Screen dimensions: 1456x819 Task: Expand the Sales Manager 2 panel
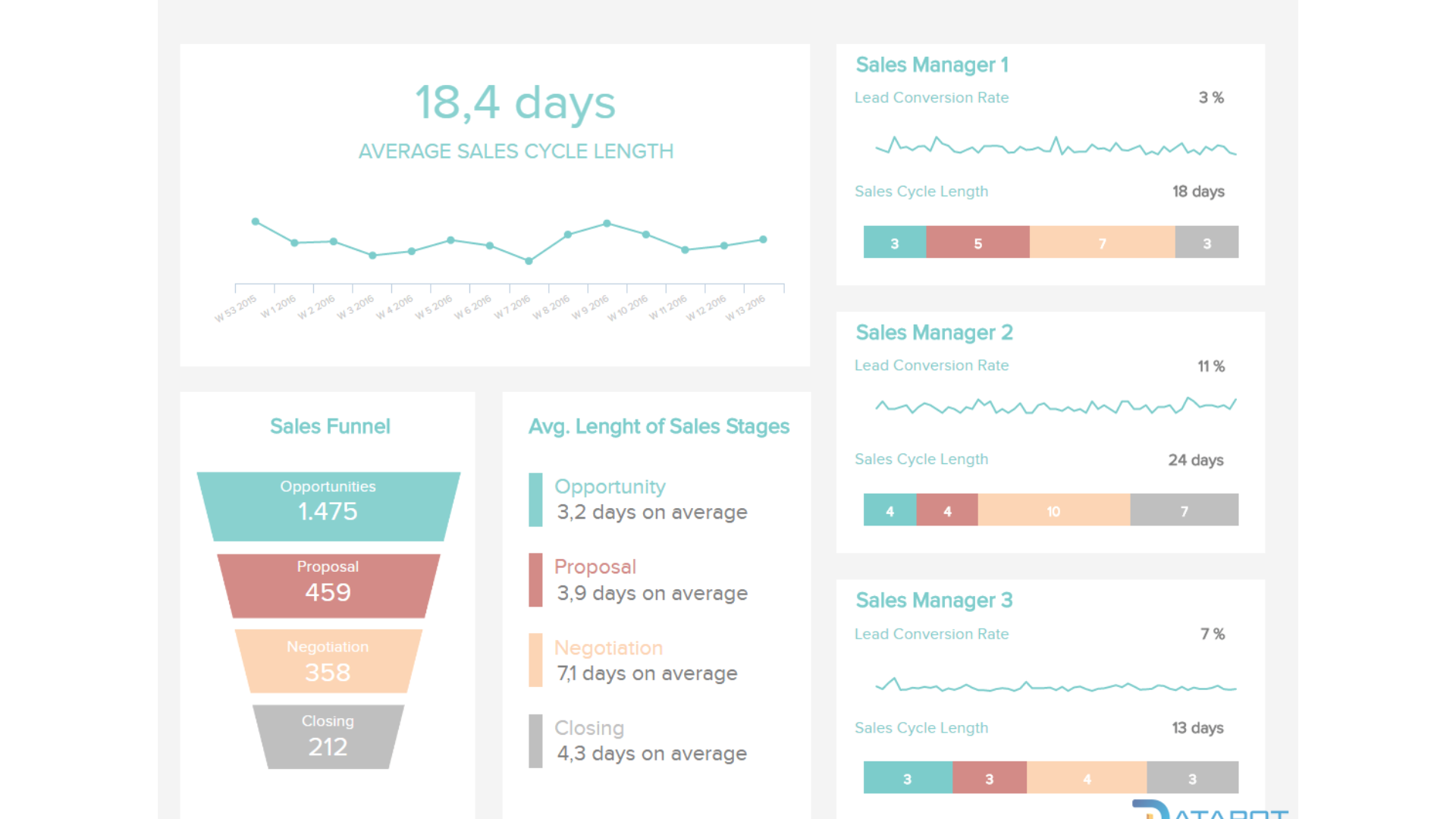[934, 333]
